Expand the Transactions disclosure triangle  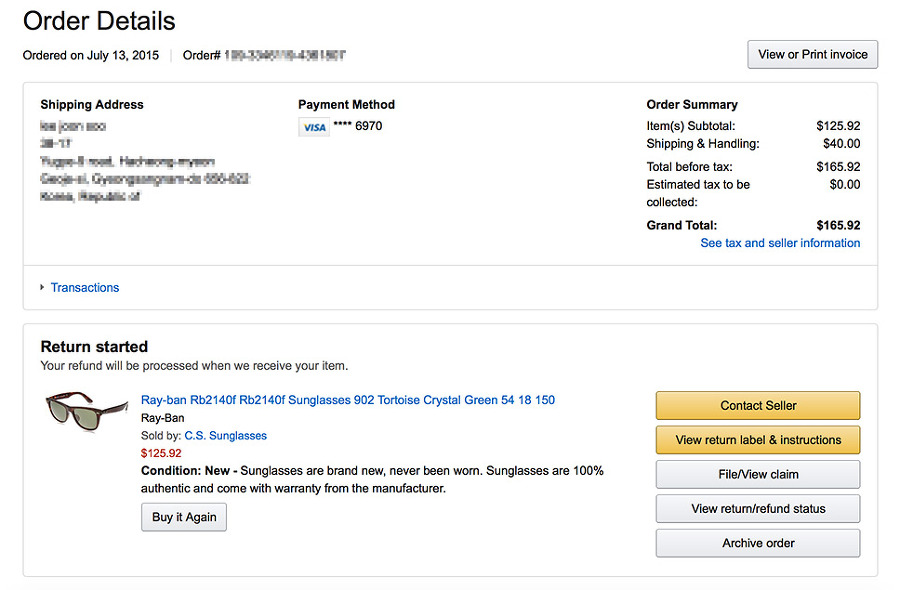pyautogui.click(x=42, y=288)
